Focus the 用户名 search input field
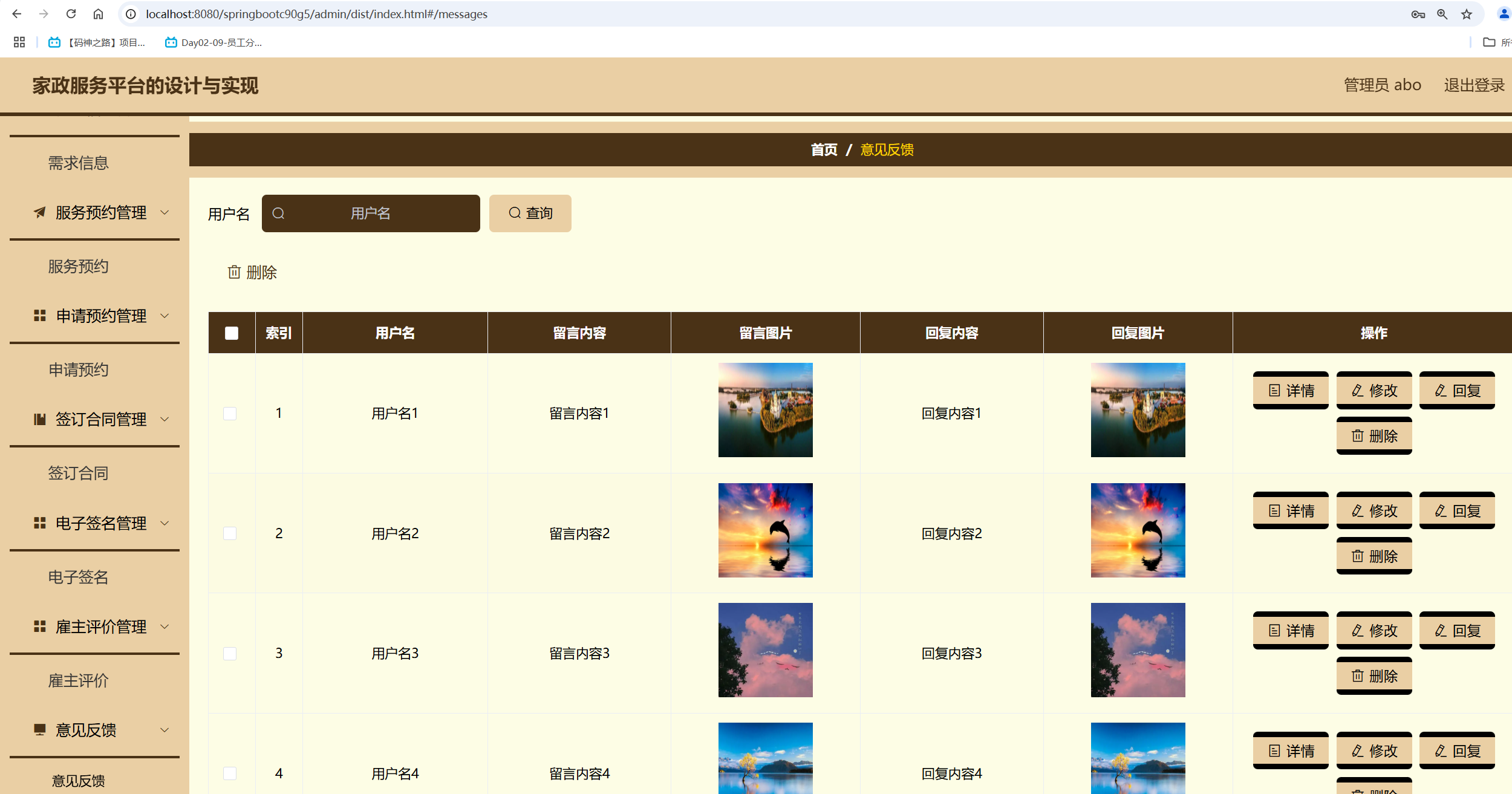1512x794 pixels. tap(371, 213)
